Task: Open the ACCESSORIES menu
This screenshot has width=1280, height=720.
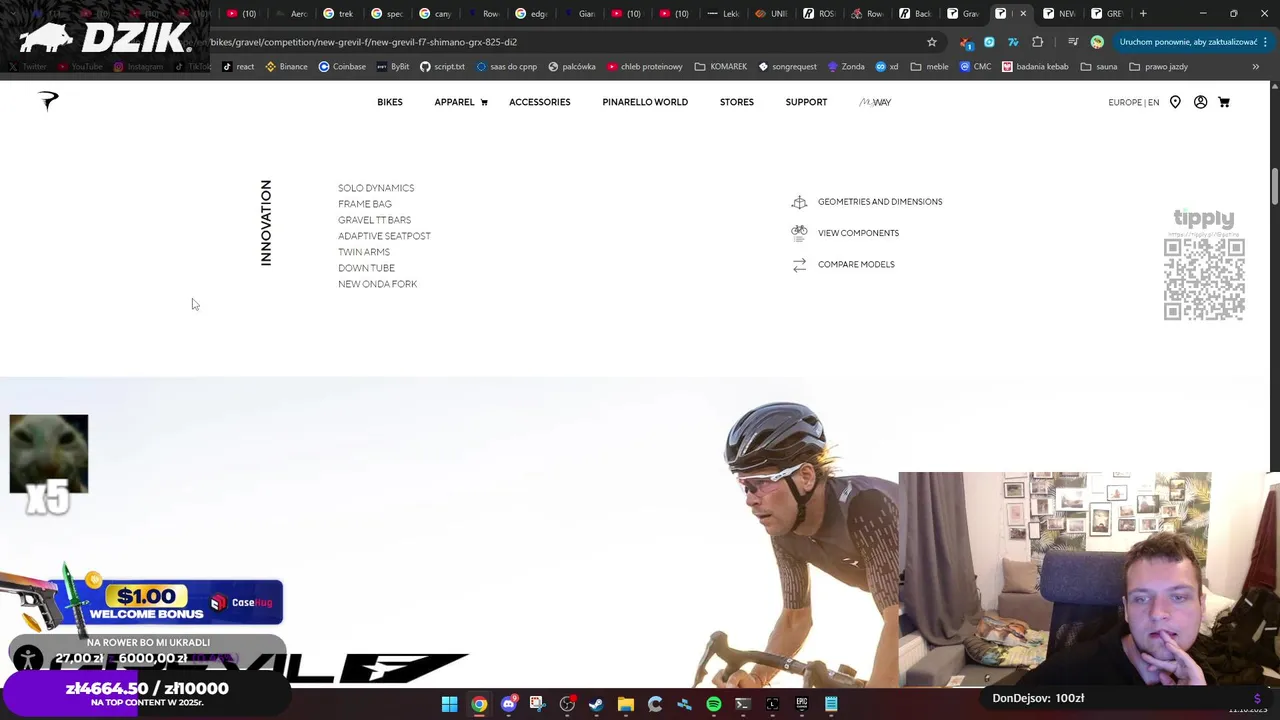Action: point(540,102)
